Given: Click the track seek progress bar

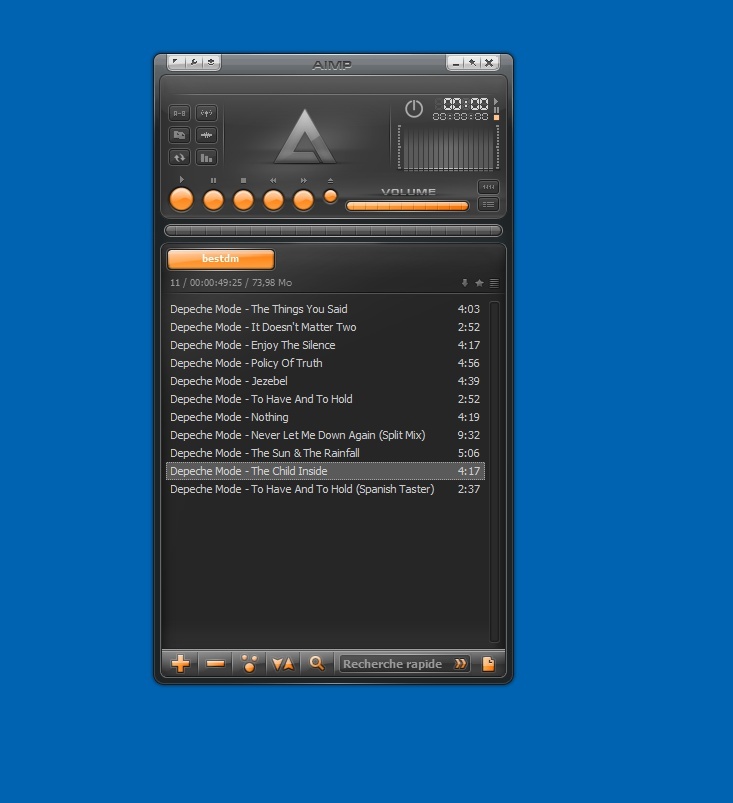Looking at the screenshot, I should coord(333,230).
